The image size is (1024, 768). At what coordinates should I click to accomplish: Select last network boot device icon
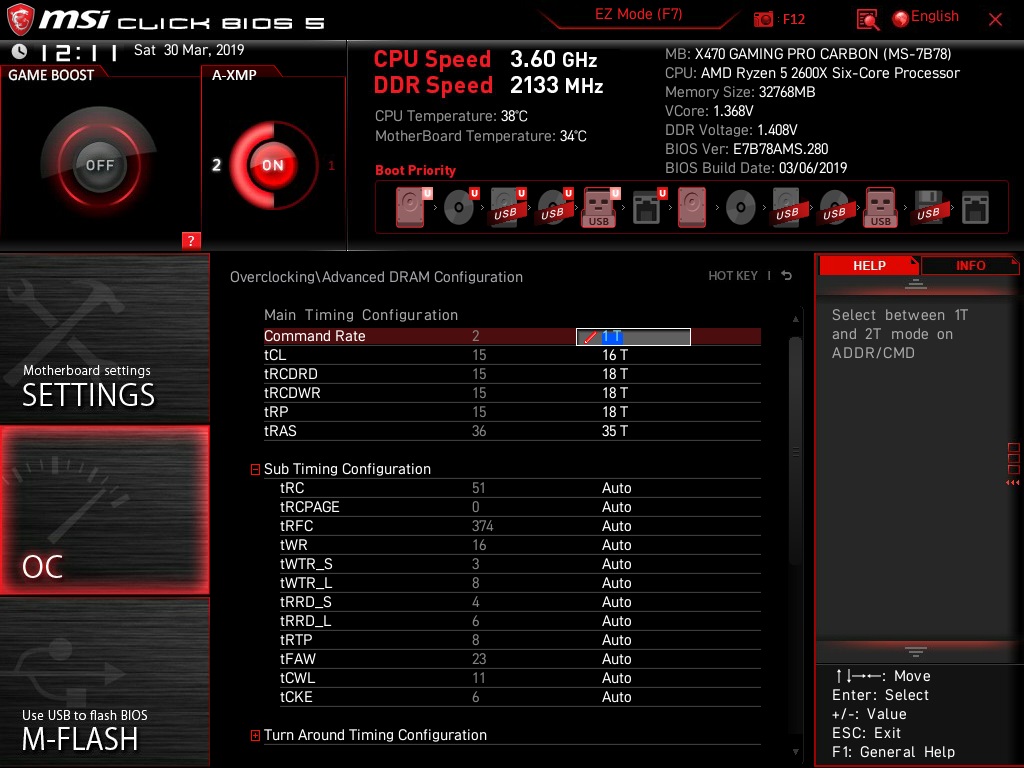pyautogui.click(x=976, y=207)
